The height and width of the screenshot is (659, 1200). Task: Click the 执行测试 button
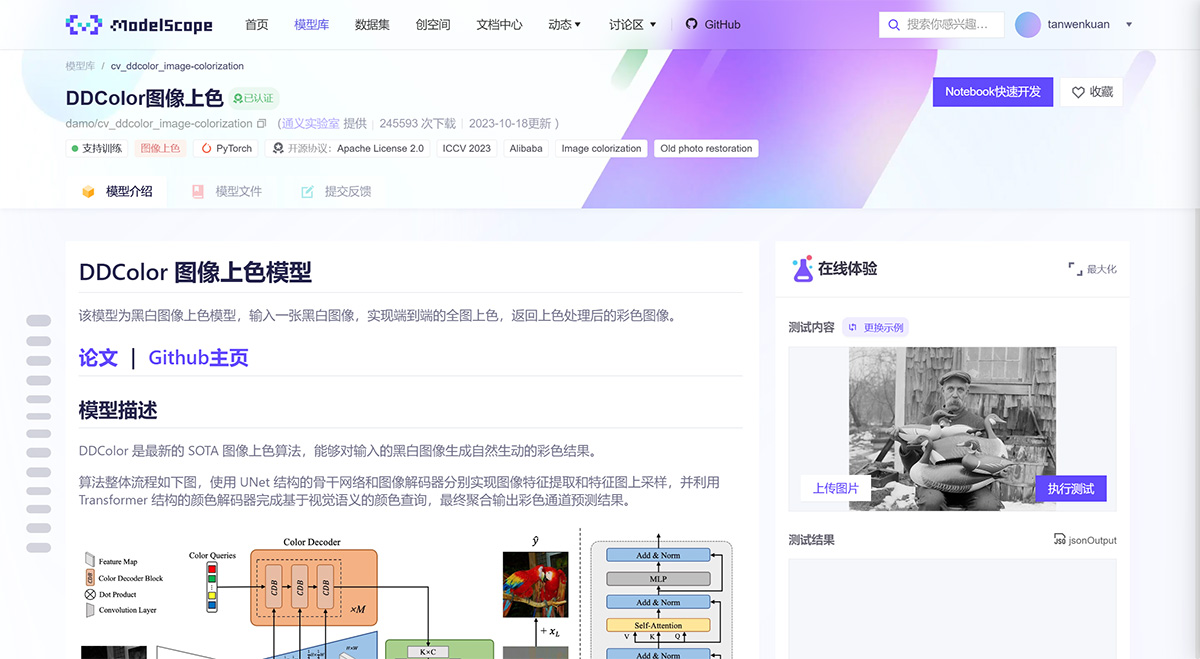click(x=1071, y=488)
